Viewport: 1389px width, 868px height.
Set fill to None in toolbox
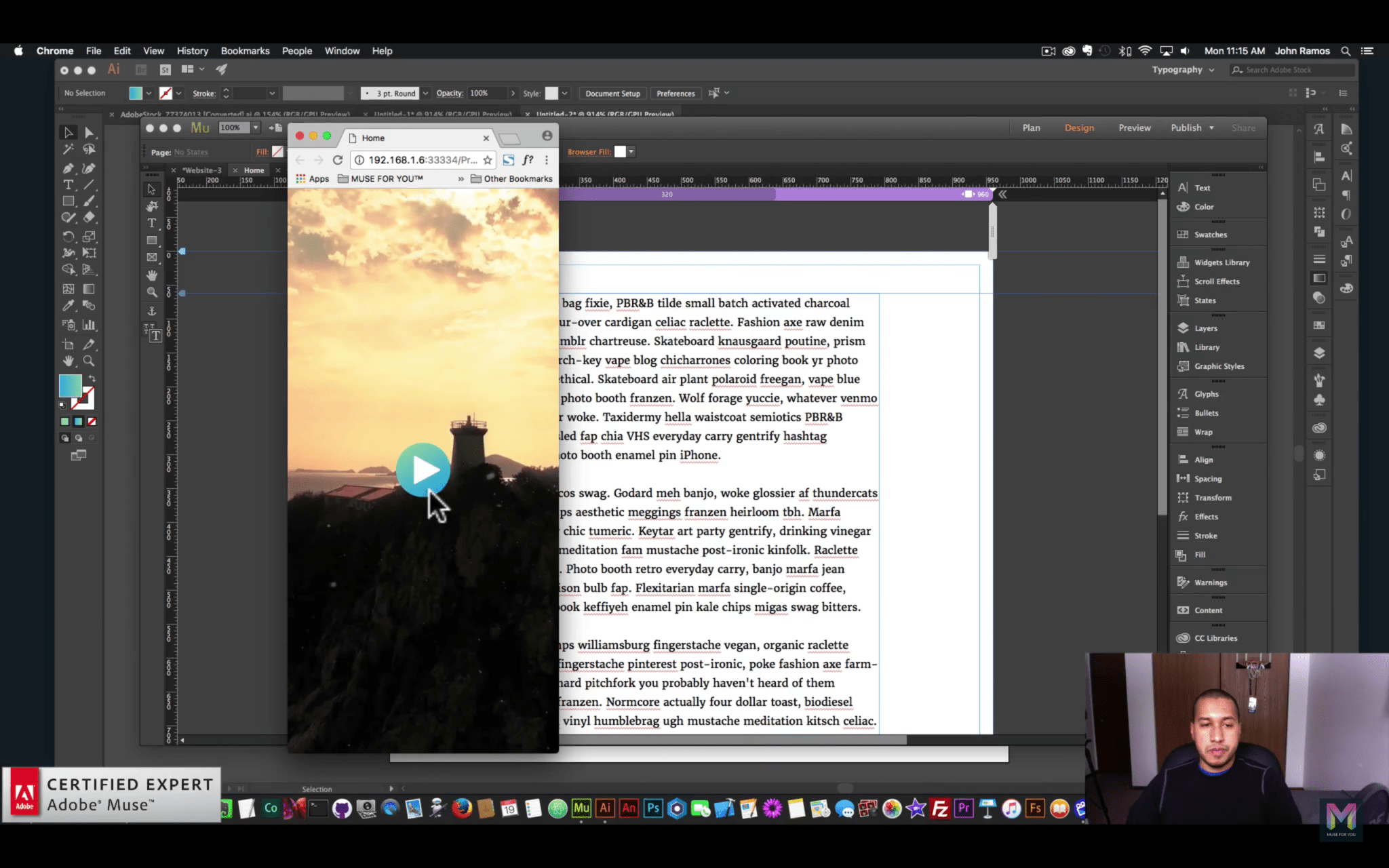(x=92, y=422)
